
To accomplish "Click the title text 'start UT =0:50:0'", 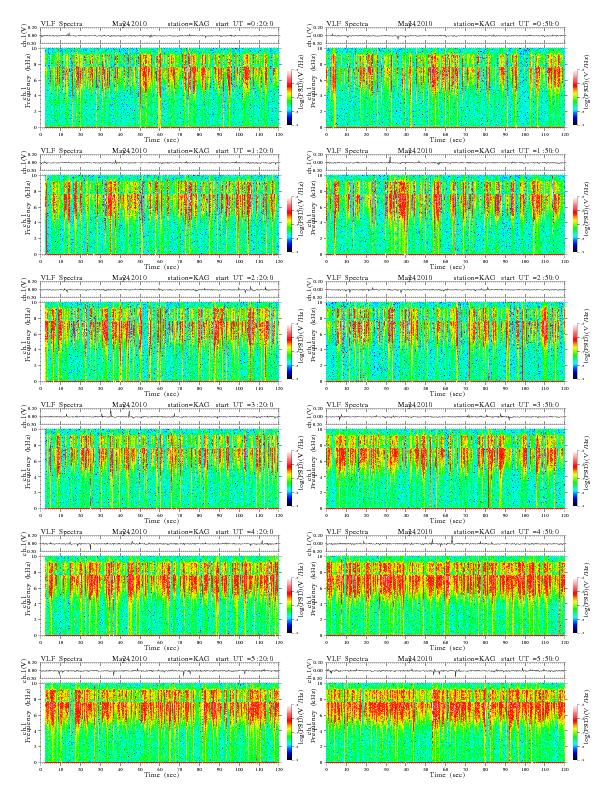I will 530,23.
